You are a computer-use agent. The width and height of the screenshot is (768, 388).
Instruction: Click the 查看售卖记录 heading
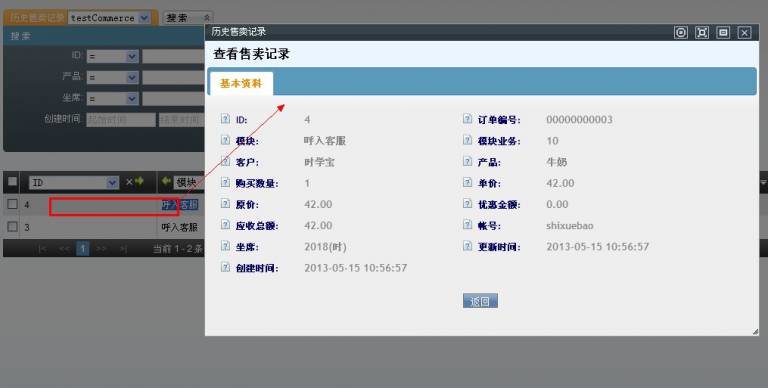point(251,54)
